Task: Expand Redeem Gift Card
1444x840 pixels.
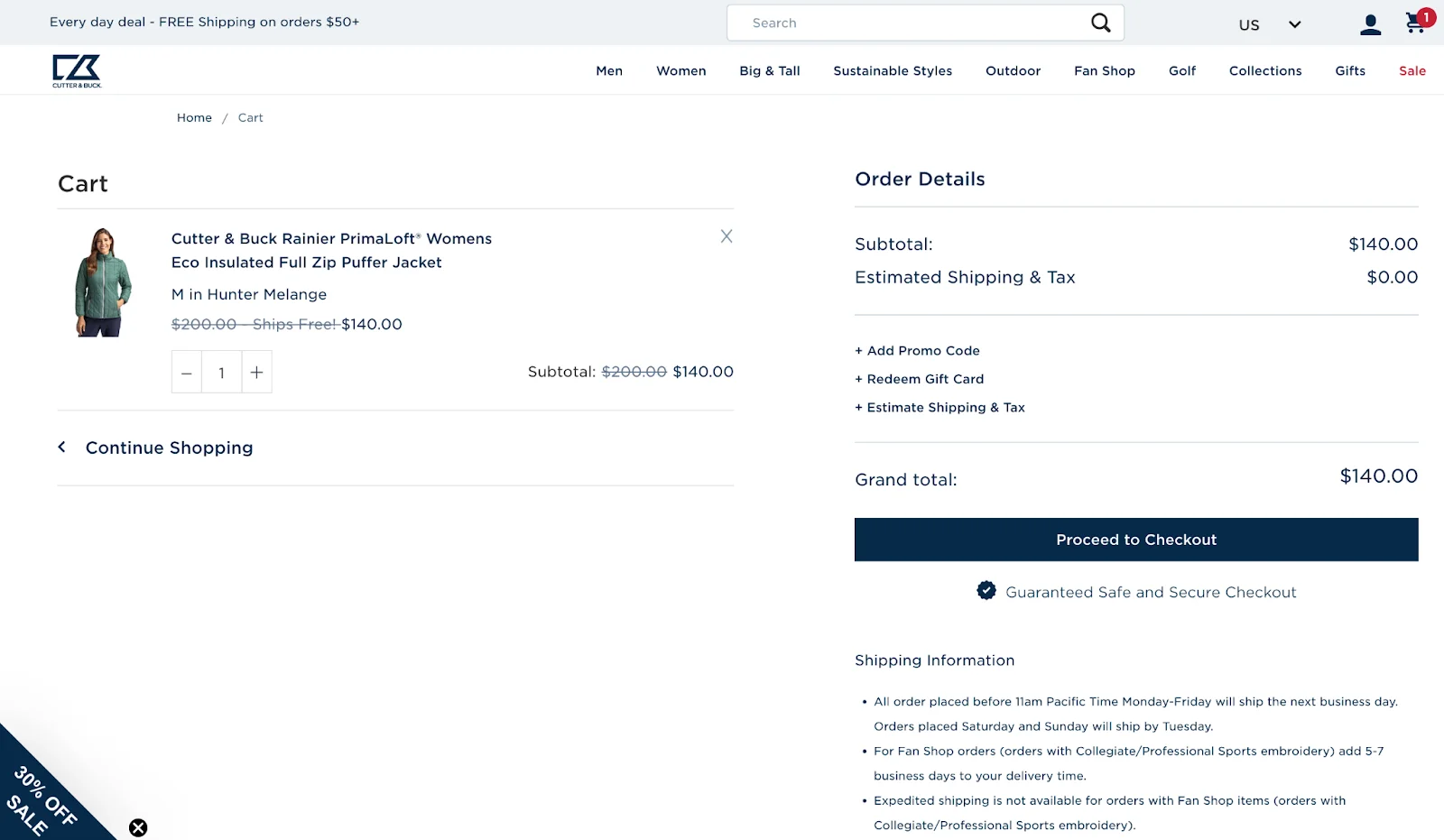Action: [919, 379]
